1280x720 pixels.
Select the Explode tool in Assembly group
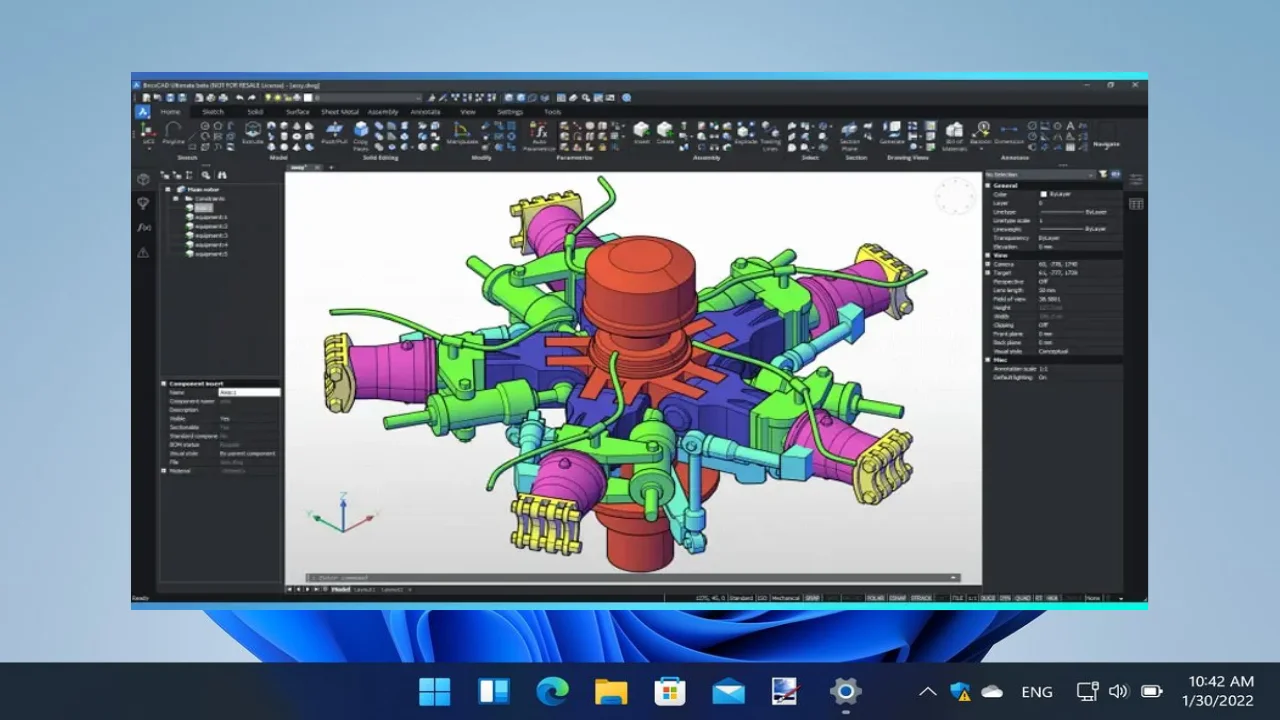pyautogui.click(x=746, y=134)
